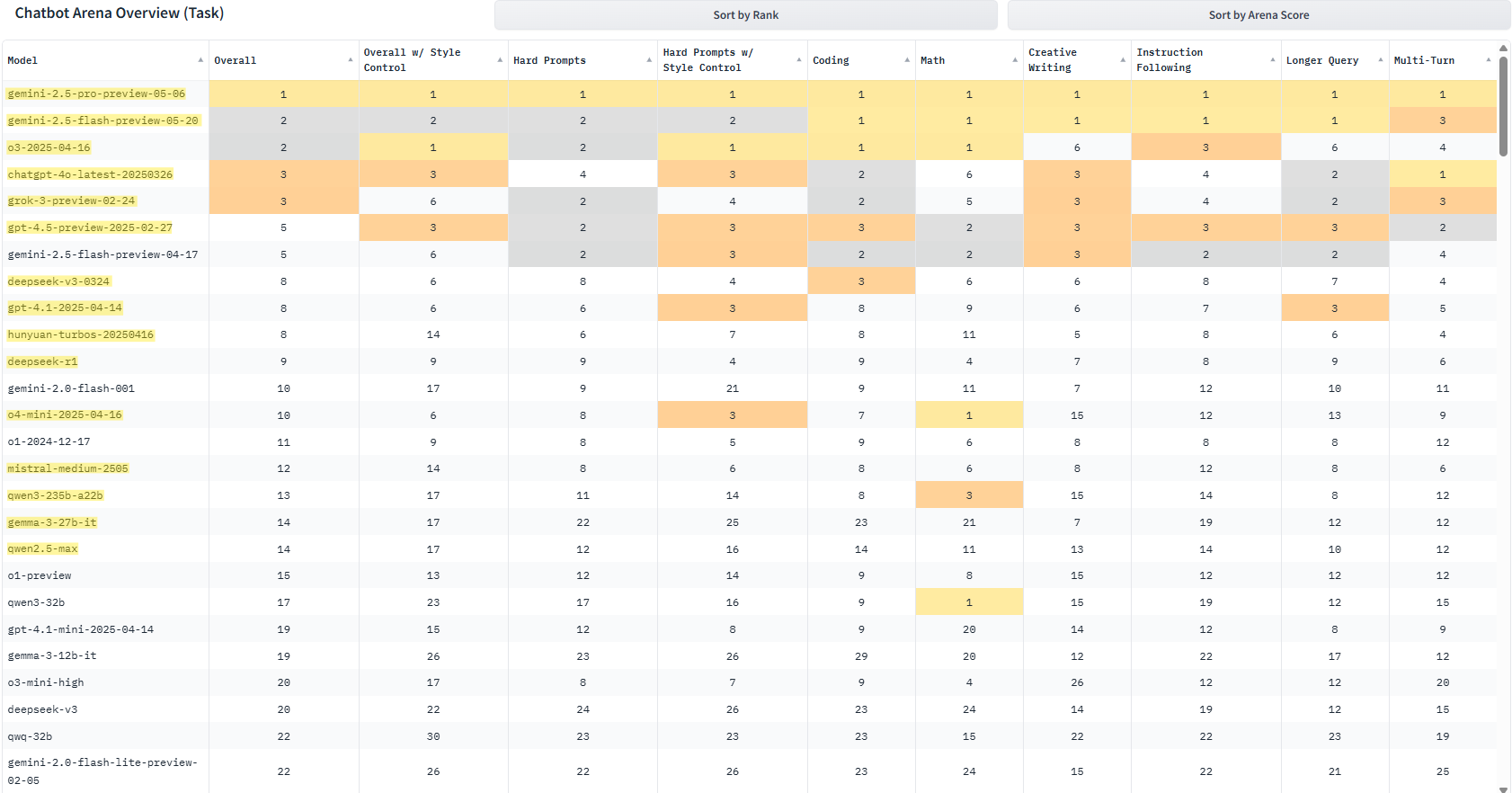The height and width of the screenshot is (793, 1512).
Task: Select gemini-2.5-flash-preview-04-17 model name
Action: [x=102, y=254]
